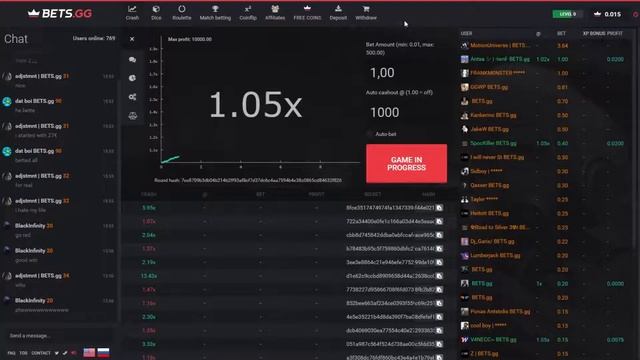Click the red YouTube footer icon

click(x=73, y=353)
